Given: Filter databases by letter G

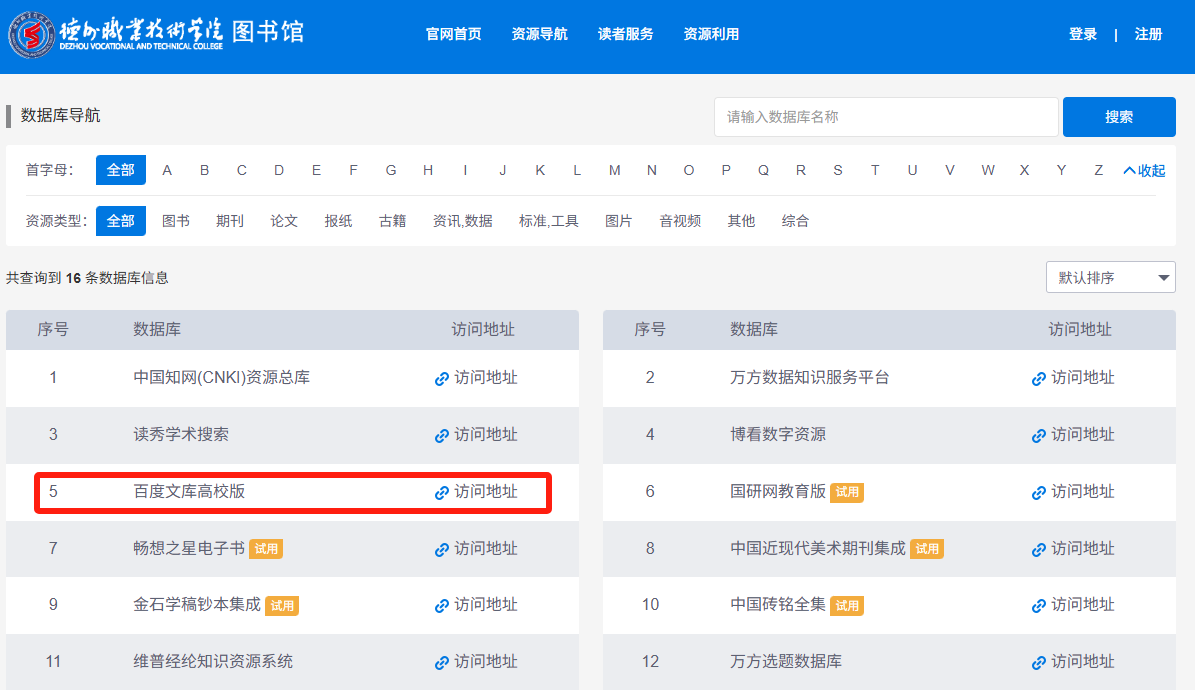Looking at the screenshot, I should [391, 170].
